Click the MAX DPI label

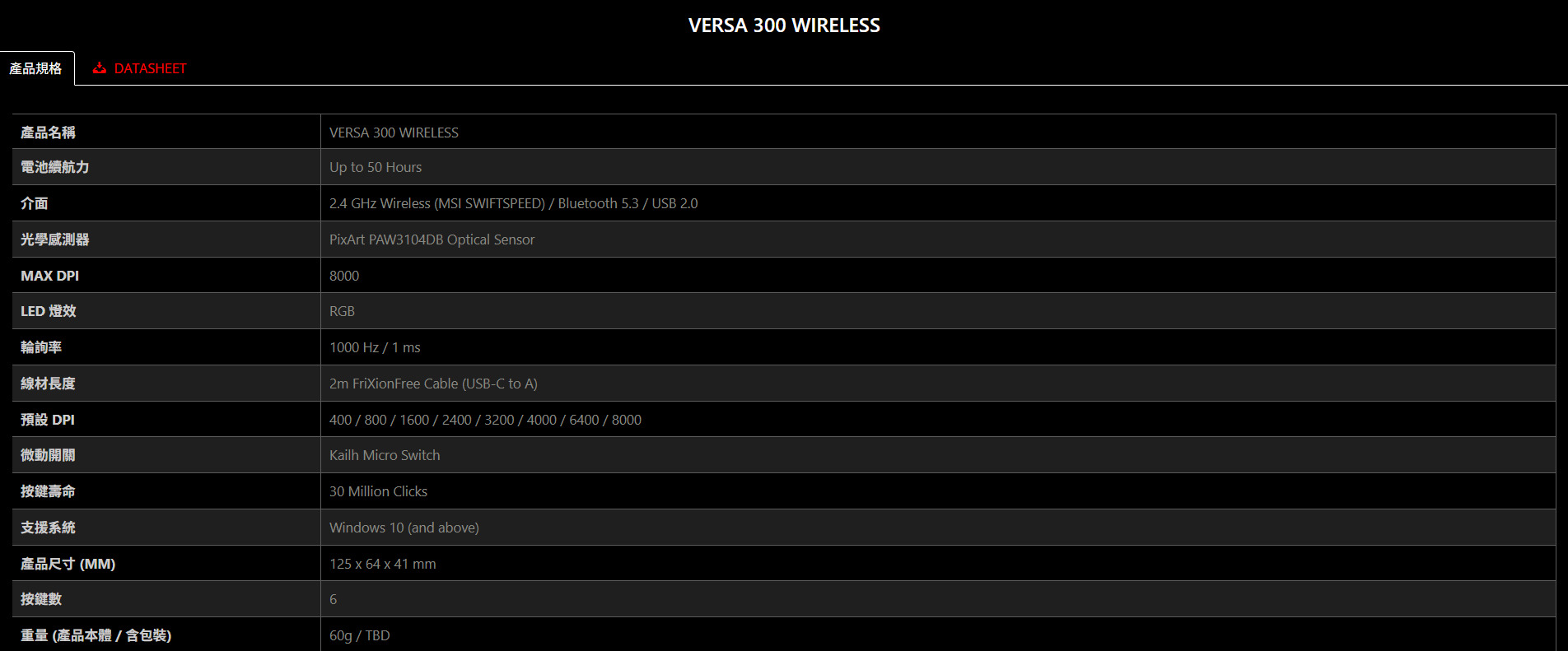[49, 276]
